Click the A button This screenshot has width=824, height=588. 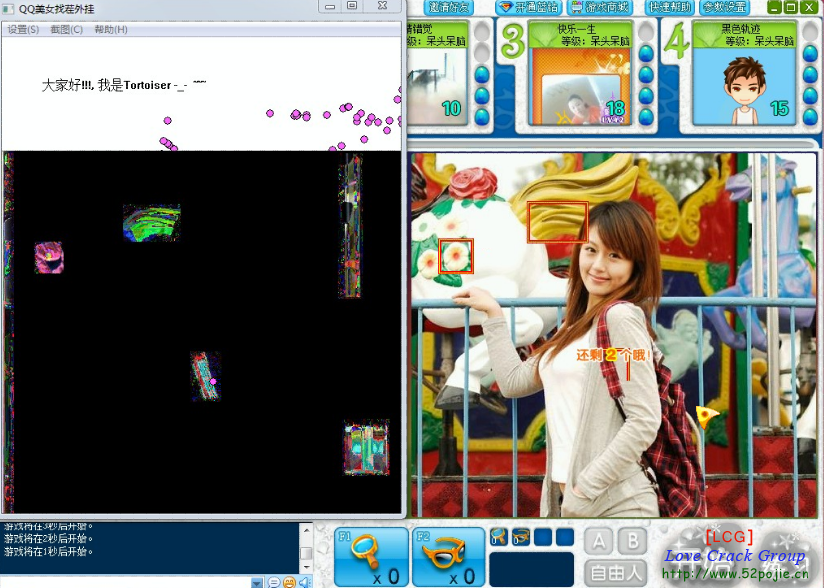pyautogui.click(x=599, y=541)
